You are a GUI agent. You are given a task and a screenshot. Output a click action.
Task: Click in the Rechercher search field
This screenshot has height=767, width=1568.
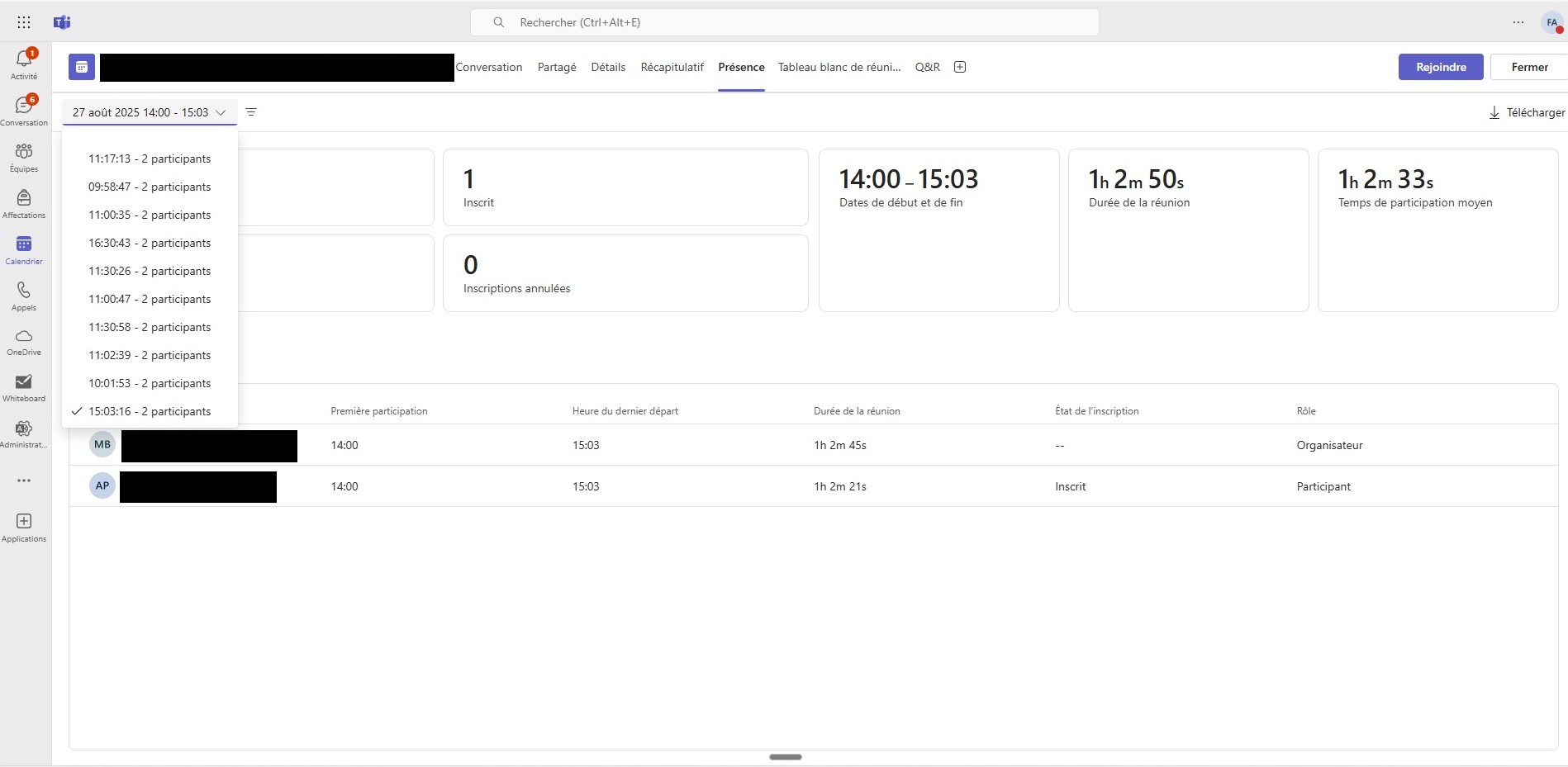[785, 22]
